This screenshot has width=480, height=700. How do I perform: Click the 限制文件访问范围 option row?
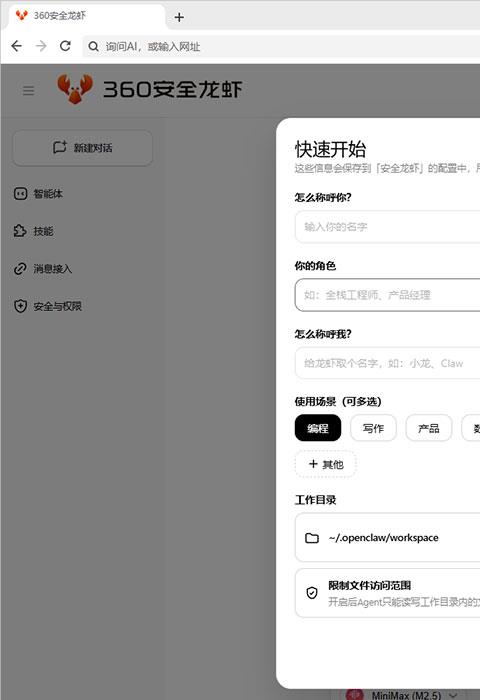pyautogui.click(x=387, y=593)
